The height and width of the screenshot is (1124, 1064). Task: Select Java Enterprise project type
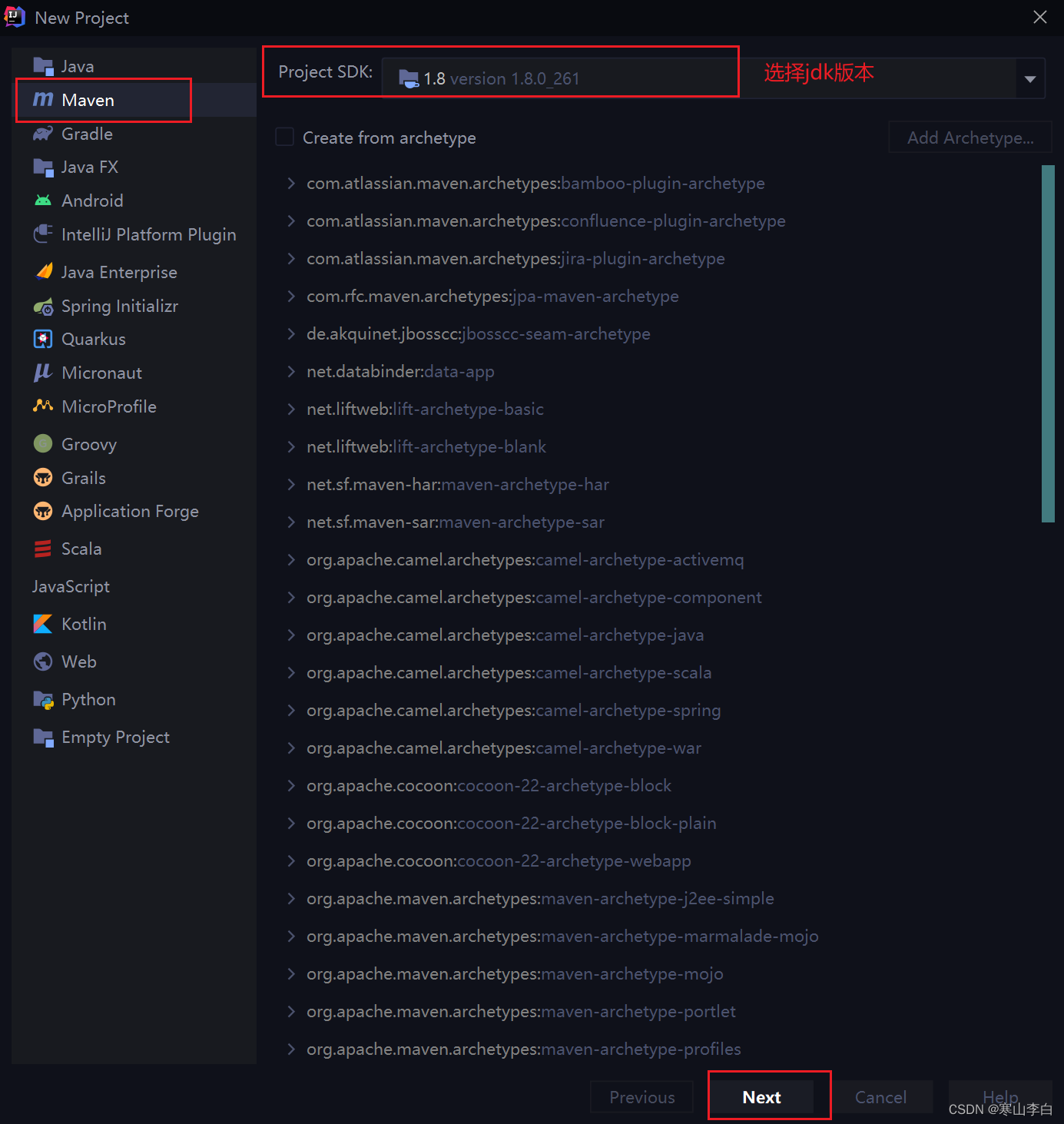tap(134, 272)
